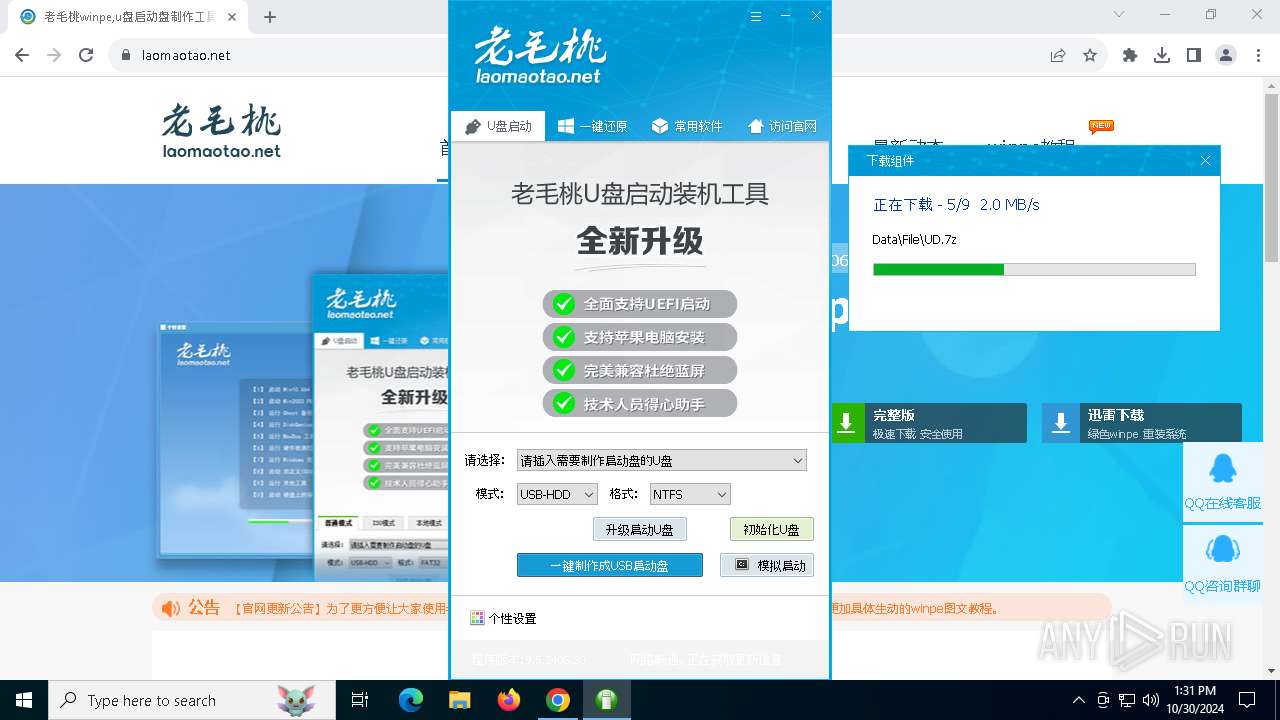Switch to the laomaotao app on taskbar
This screenshot has width=1280, height=720.
tap(607, 700)
